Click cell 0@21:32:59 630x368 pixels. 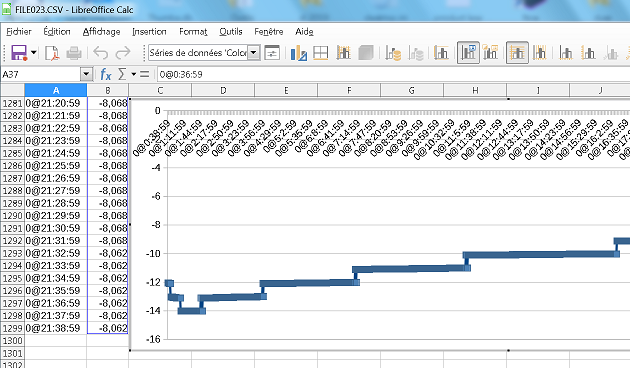click(55, 253)
